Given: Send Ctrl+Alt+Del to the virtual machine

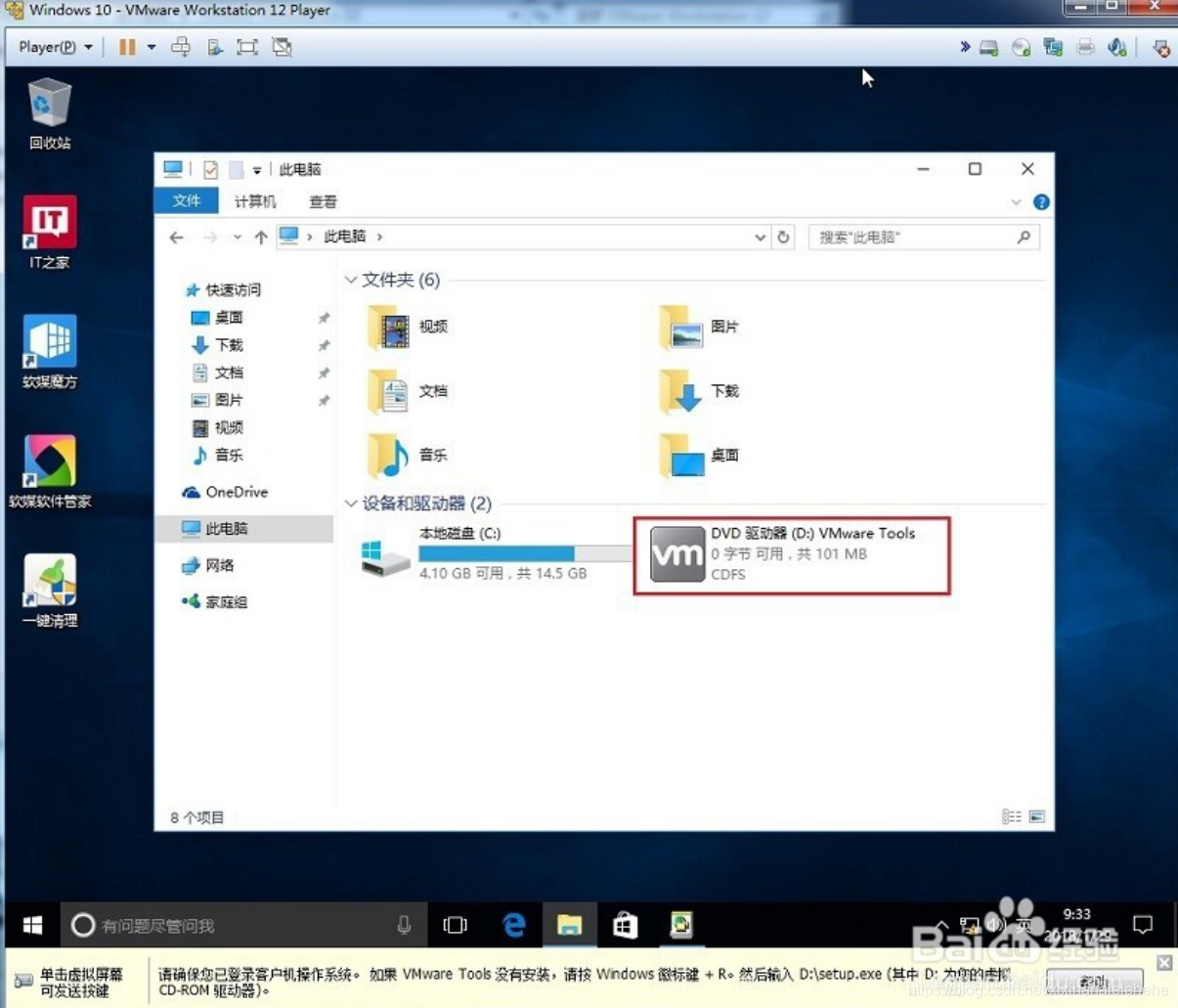Looking at the screenshot, I should point(181,47).
